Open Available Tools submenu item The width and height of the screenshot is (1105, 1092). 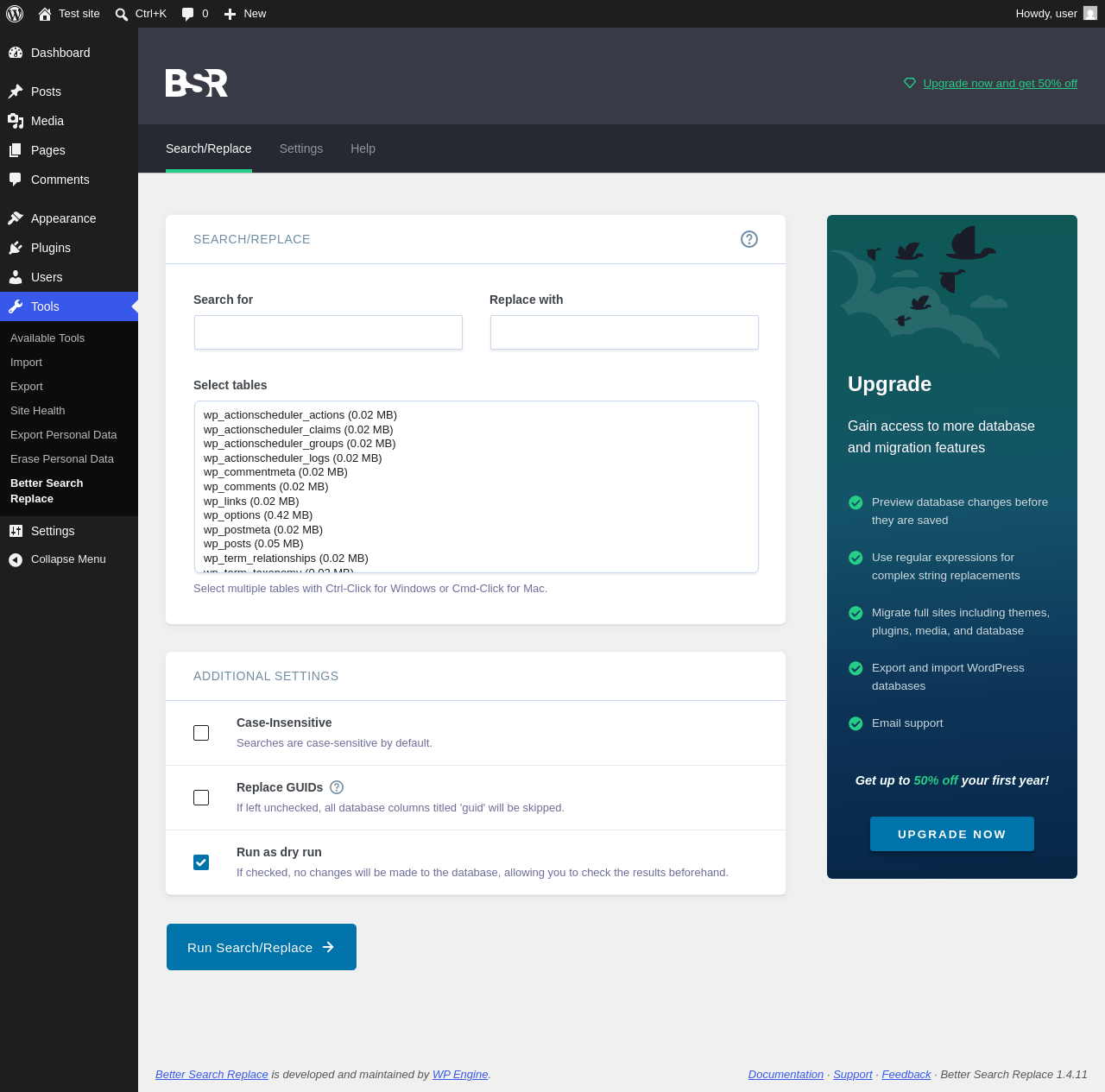tap(69, 338)
